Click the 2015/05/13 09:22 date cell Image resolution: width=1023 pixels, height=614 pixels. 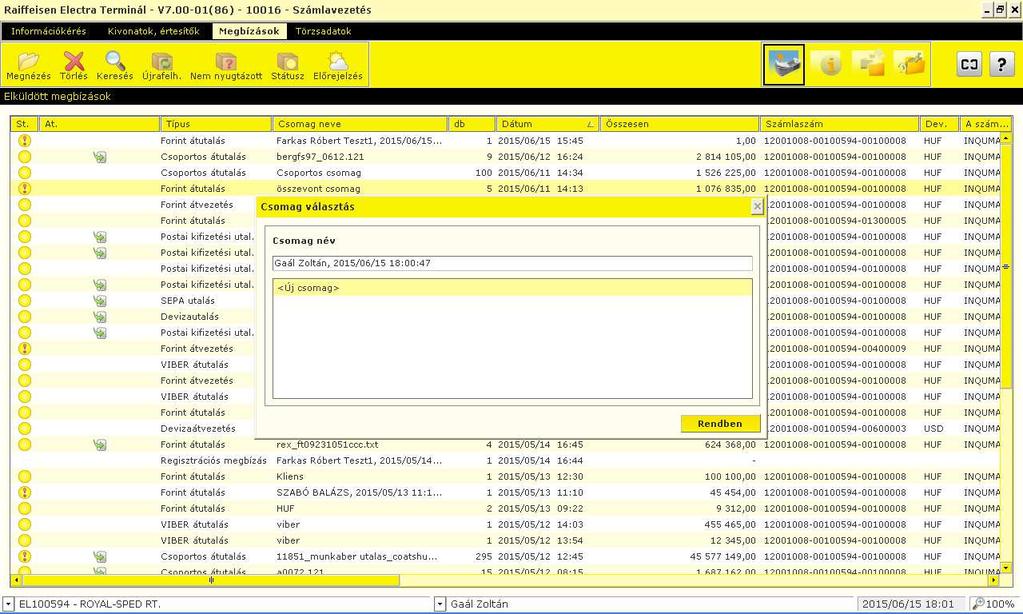tap(540, 508)
